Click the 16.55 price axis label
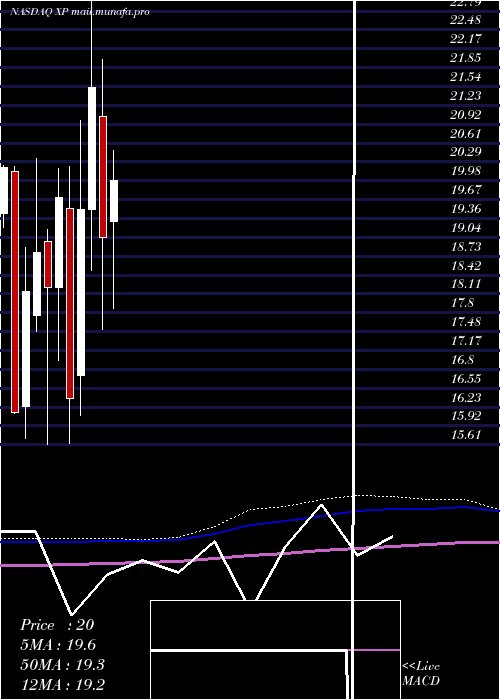This screenshot has width=500, height=700. pyautogui.click(x=466, y=379)
